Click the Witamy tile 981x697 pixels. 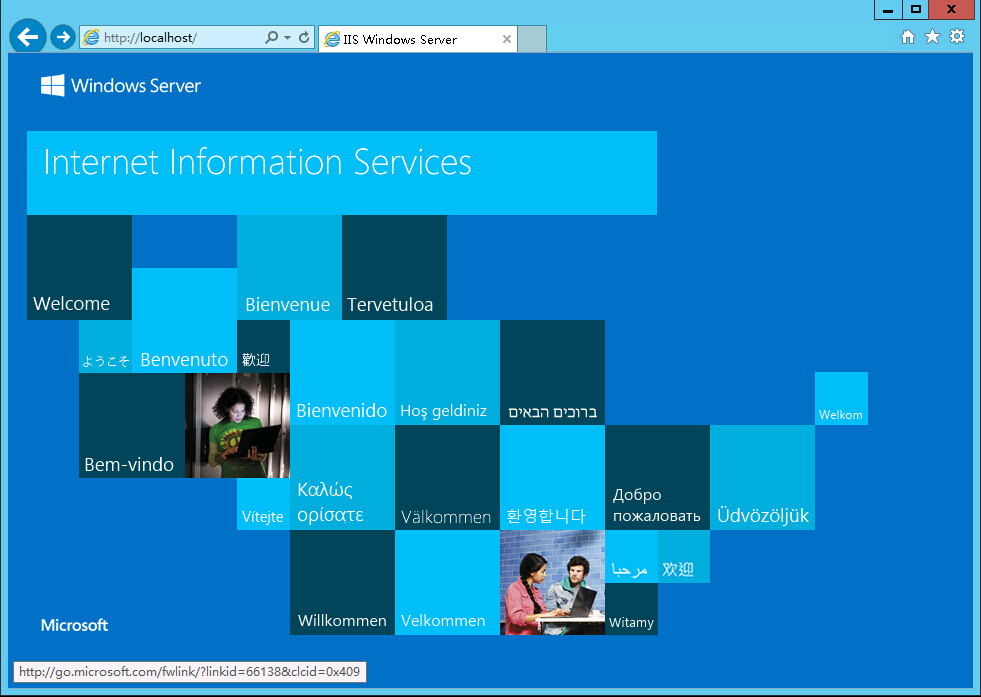[631, 609]
